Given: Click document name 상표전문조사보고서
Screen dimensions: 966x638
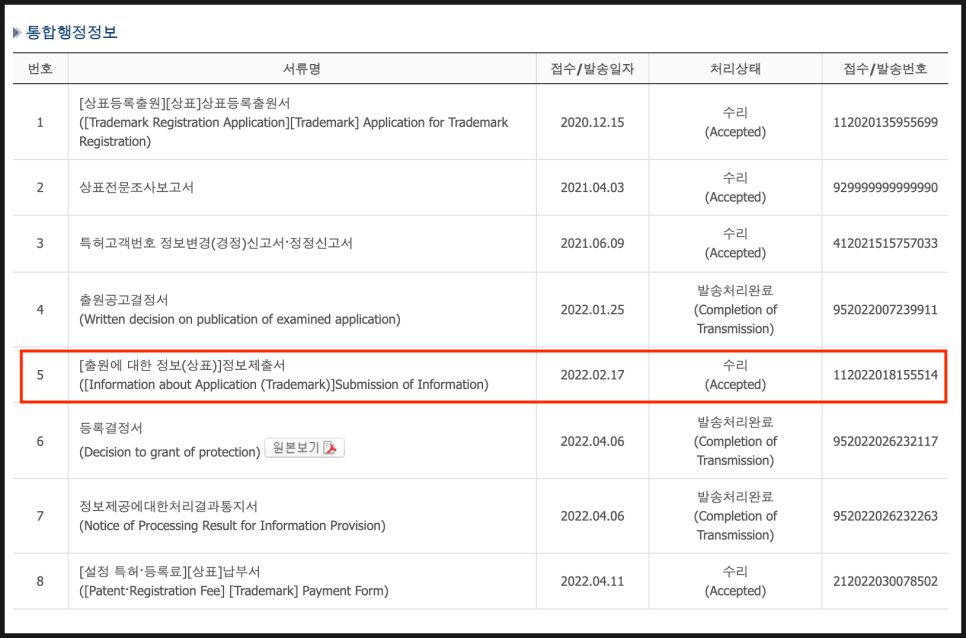Looking at the screenshot, I should pos(137,187).
